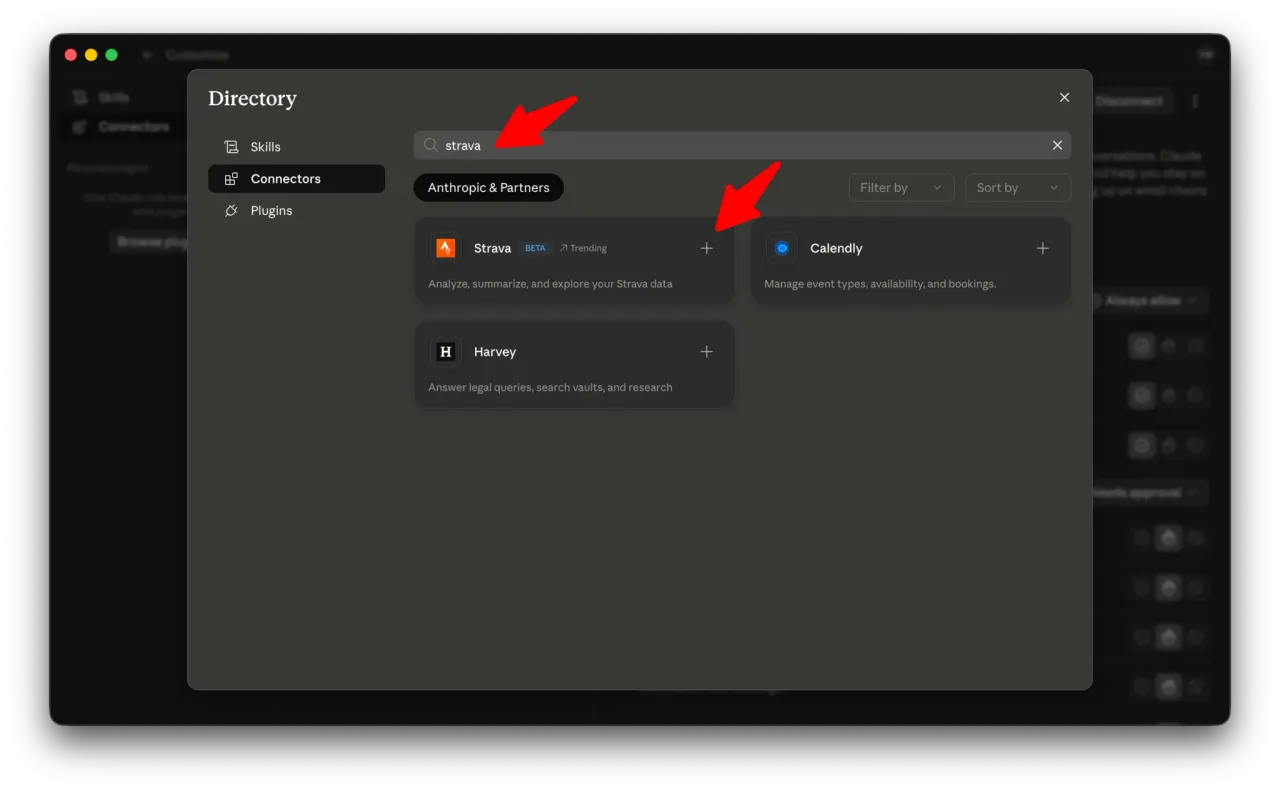Click the Connectors icon in Directory sidebar

(231, 179)
